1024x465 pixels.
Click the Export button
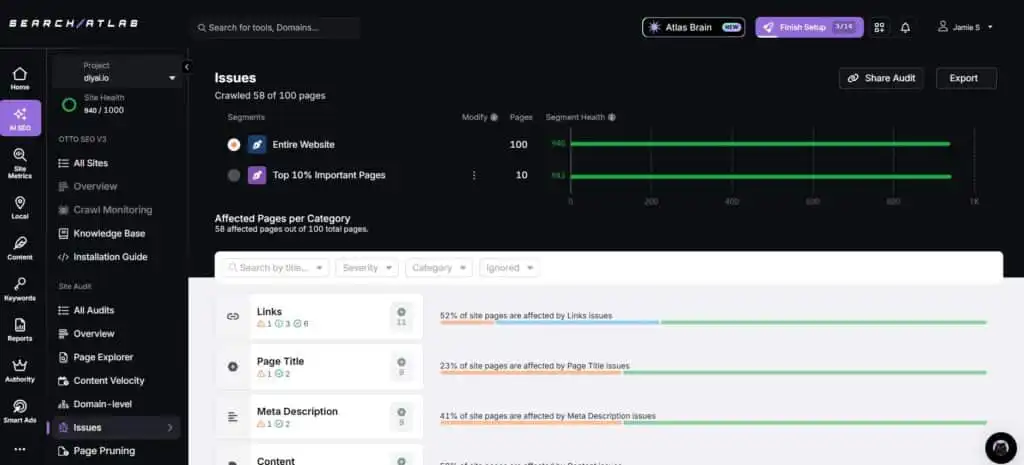tap(966, 78)
